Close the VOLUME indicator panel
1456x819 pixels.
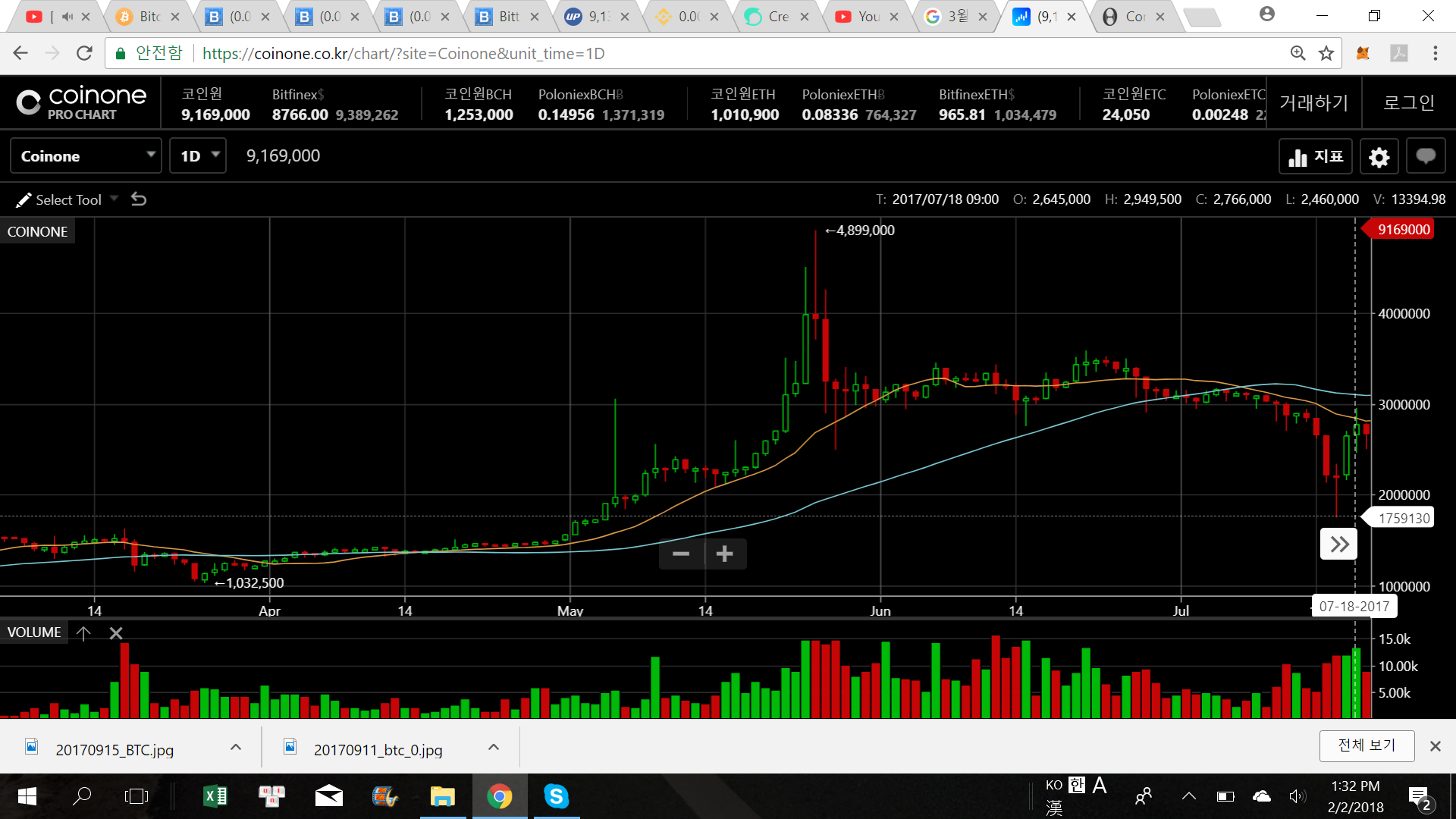(116, 632)
